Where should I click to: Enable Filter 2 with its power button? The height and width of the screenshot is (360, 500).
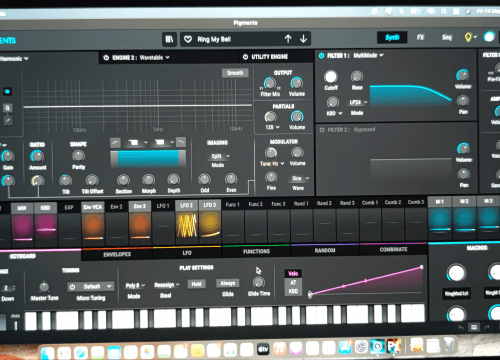tap(322, 130)
